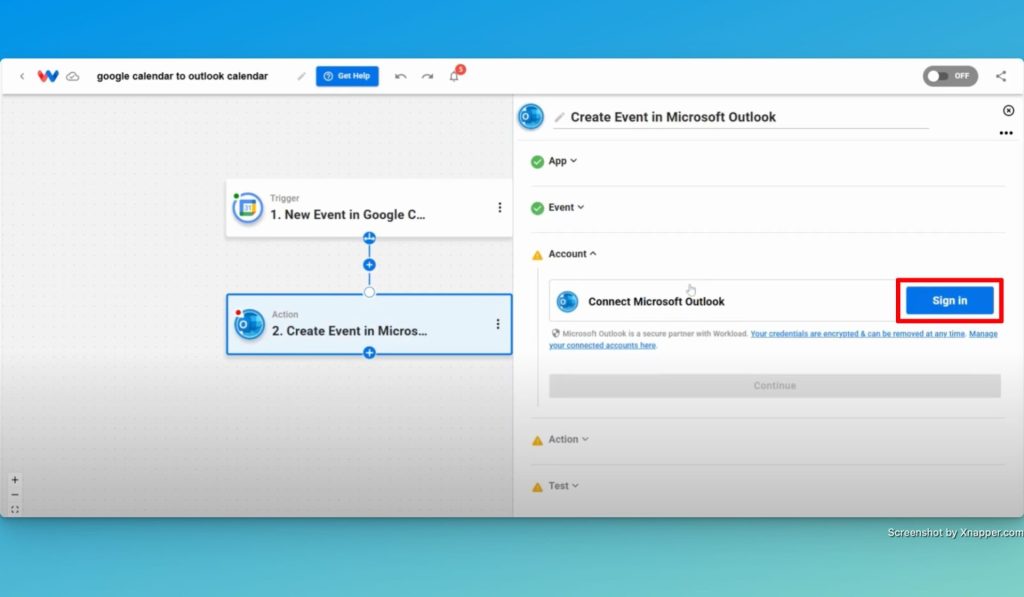Open the credentials are encrypted link
This screenshot has width=1024, height=597.
(x=857, y=334)
